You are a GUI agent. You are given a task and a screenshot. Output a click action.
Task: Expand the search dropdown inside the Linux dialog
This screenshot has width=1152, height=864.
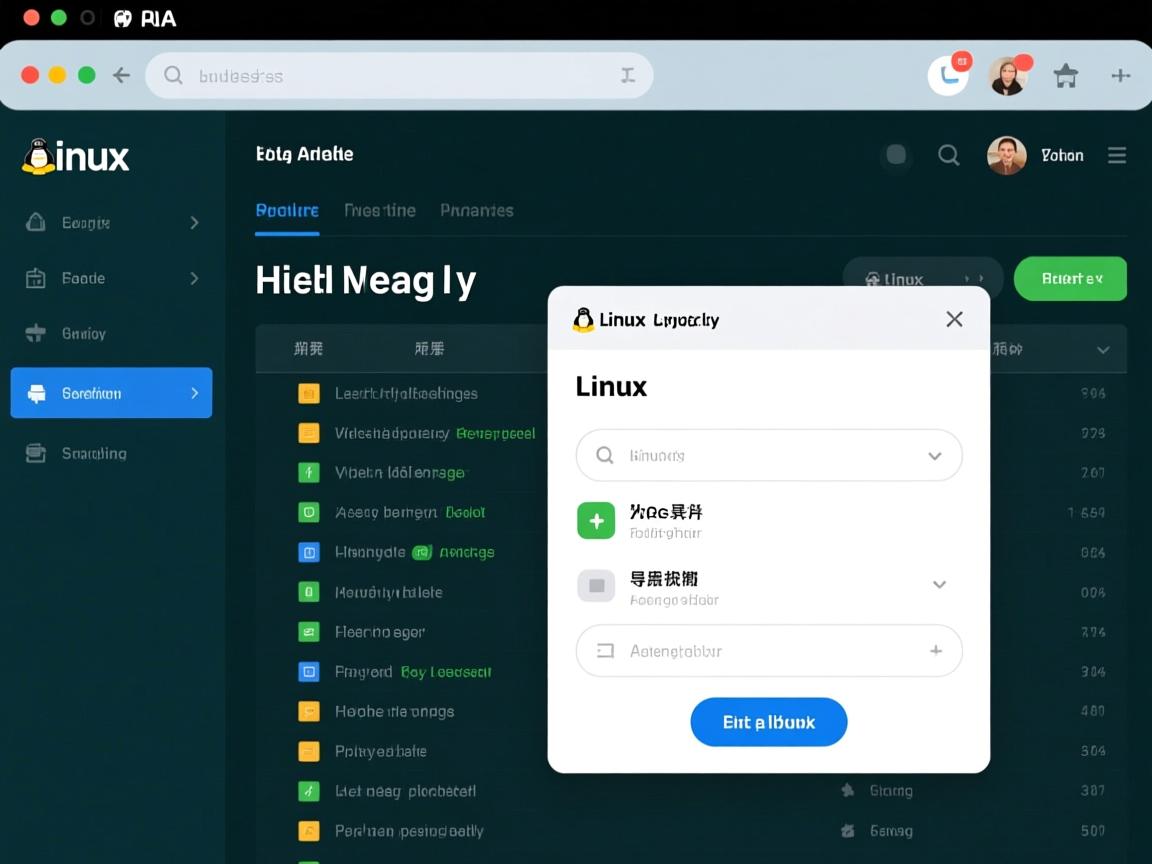pos(936,455)
